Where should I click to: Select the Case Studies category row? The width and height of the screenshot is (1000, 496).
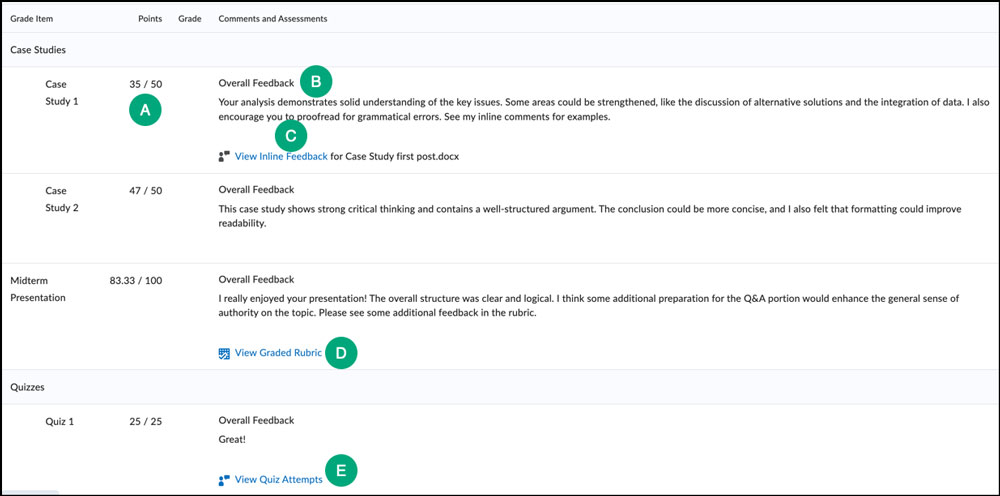38,49
